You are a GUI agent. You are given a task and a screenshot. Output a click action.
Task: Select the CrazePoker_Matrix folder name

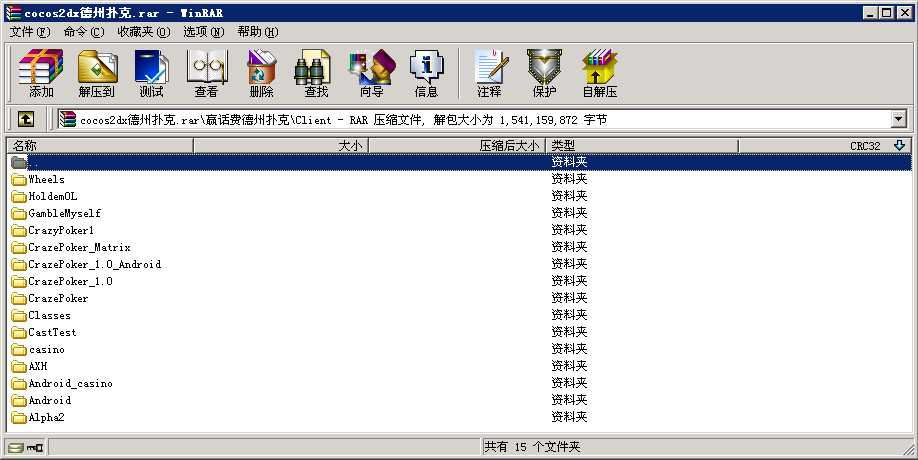coord(80,248)
